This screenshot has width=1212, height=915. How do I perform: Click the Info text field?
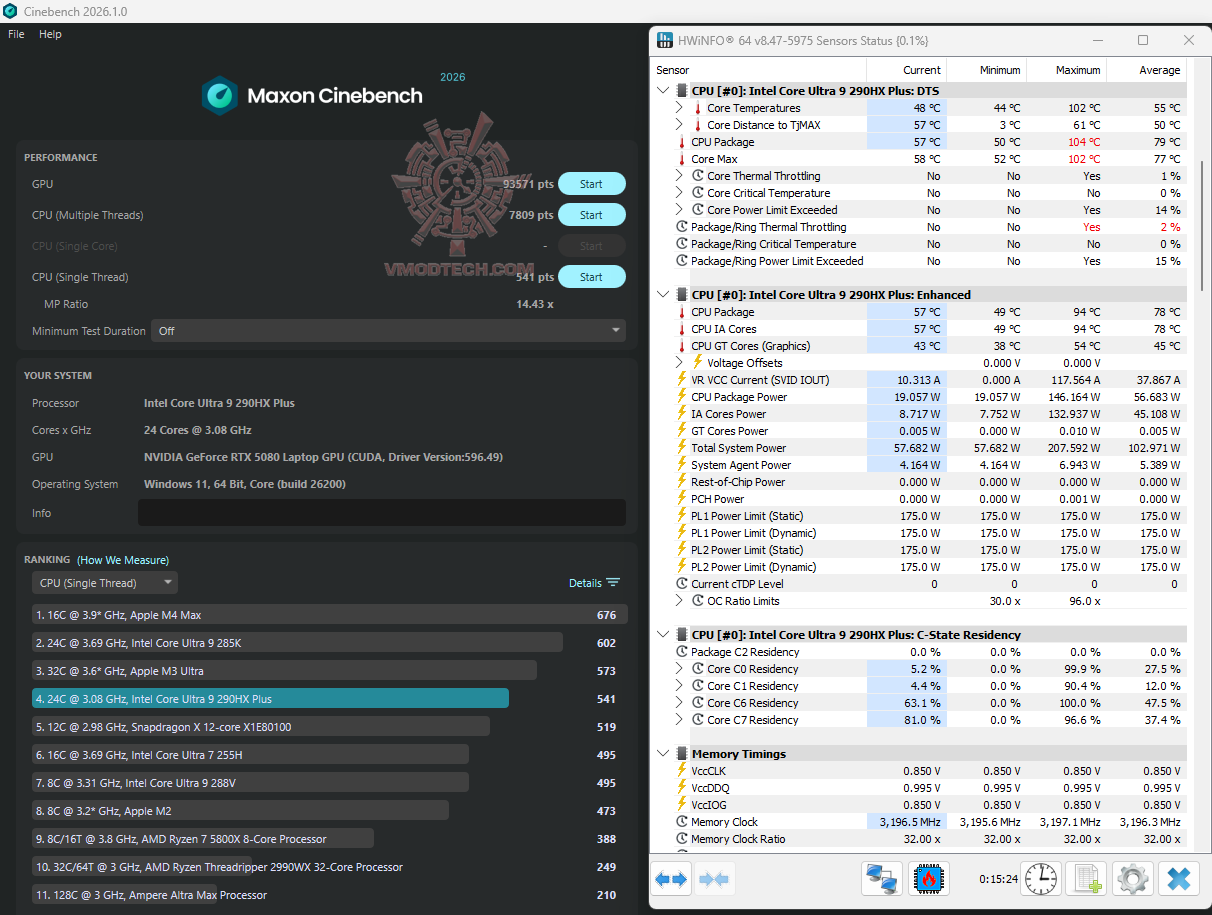click(382, 513)
